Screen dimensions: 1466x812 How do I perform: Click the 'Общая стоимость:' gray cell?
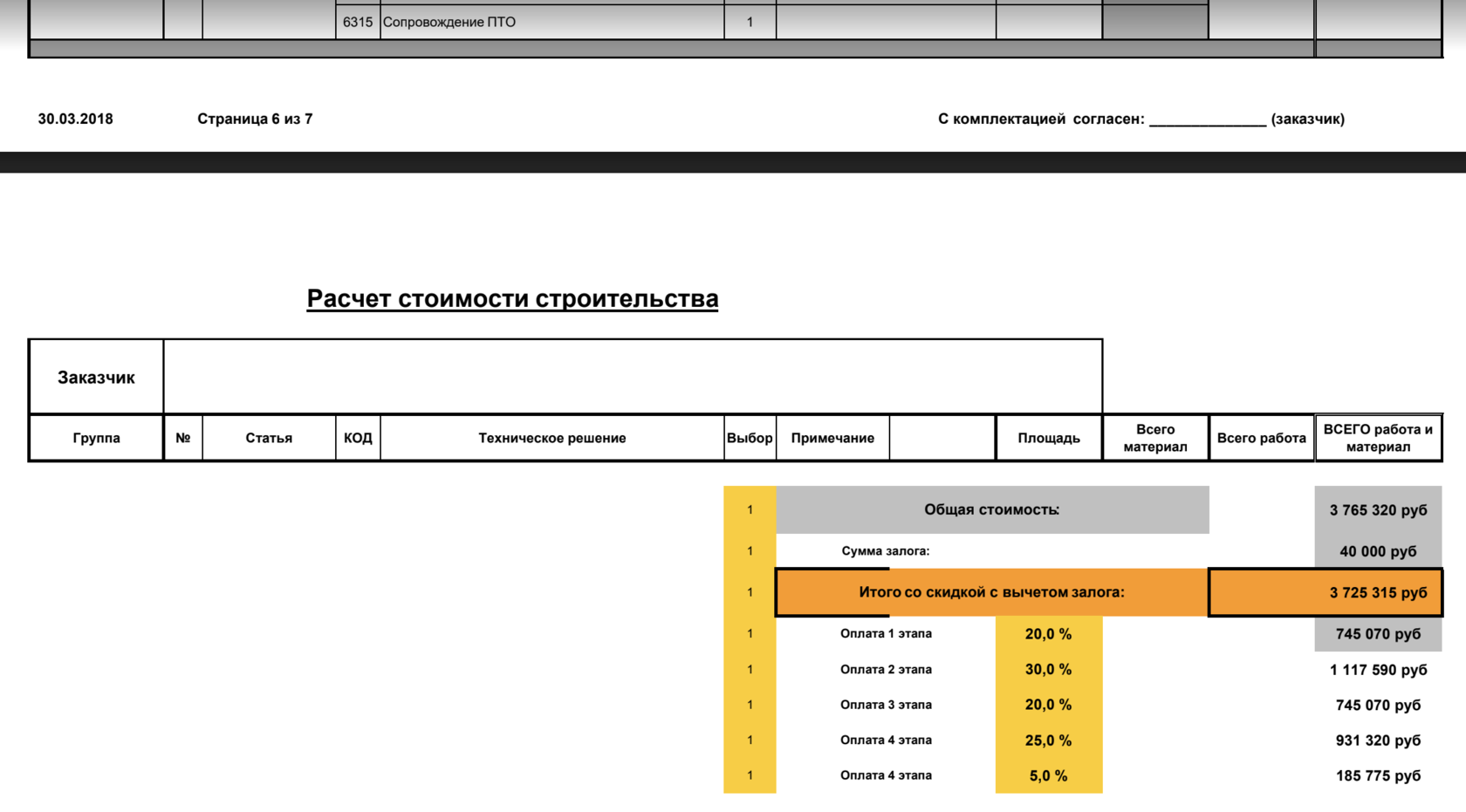pyautogui.click(x=992, y=509)
